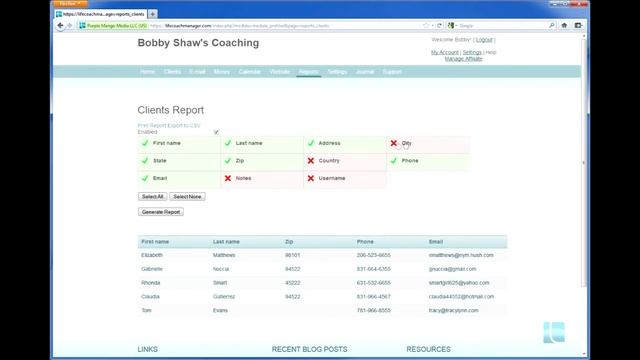The width and height of the screenshot is (640, 360).
Task: Open the Calendar nav item
Action: 249,72
